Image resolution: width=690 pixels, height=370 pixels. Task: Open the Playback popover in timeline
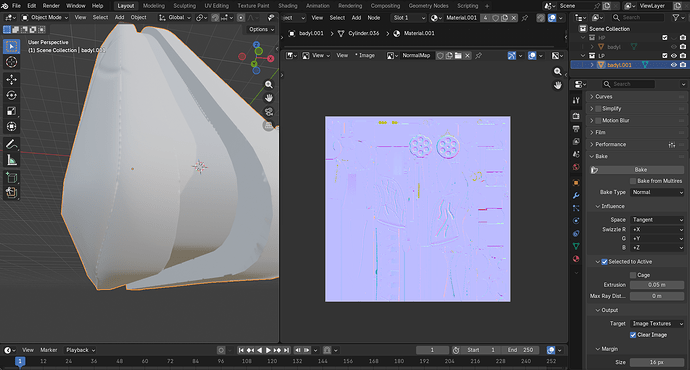pyautogui.click(x=80, y=350)
